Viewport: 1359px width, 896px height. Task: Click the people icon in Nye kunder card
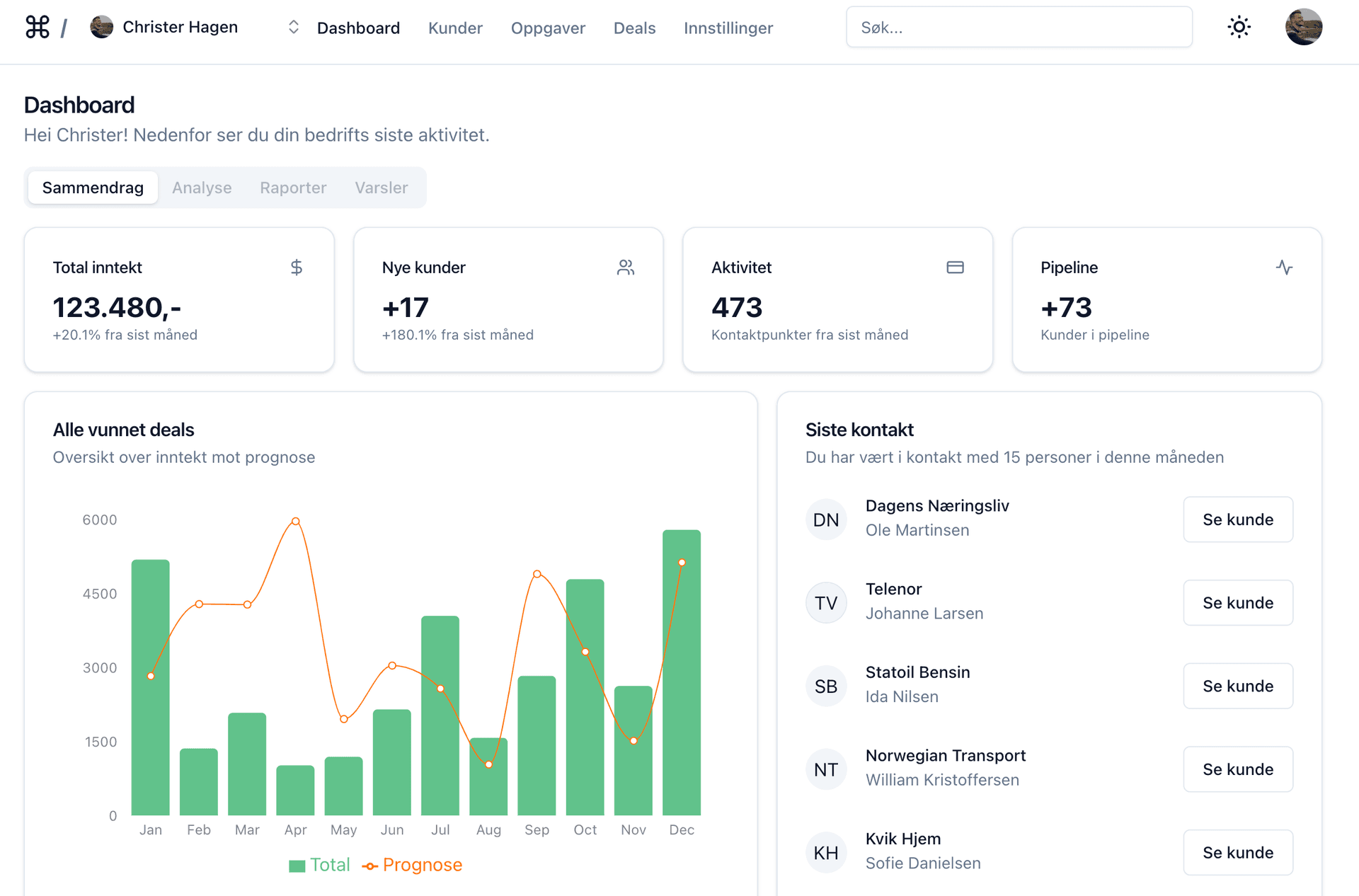(x=626, y=268)
